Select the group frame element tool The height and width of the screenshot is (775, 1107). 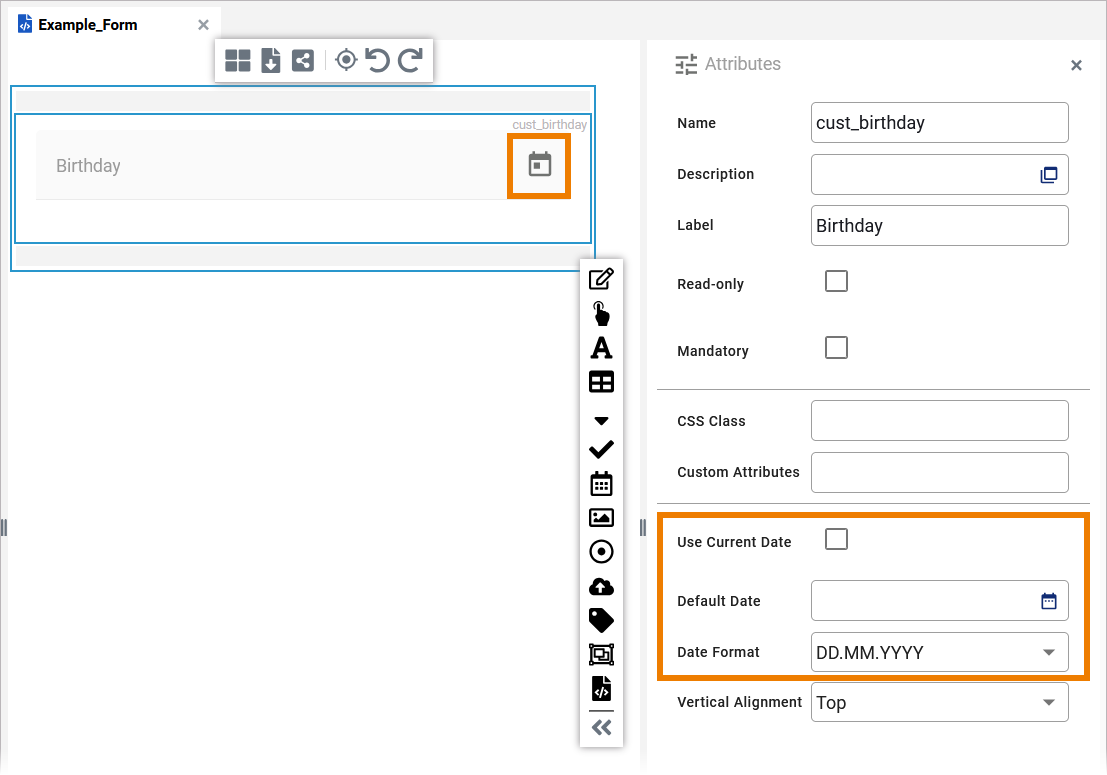click(x=602, y=655)
